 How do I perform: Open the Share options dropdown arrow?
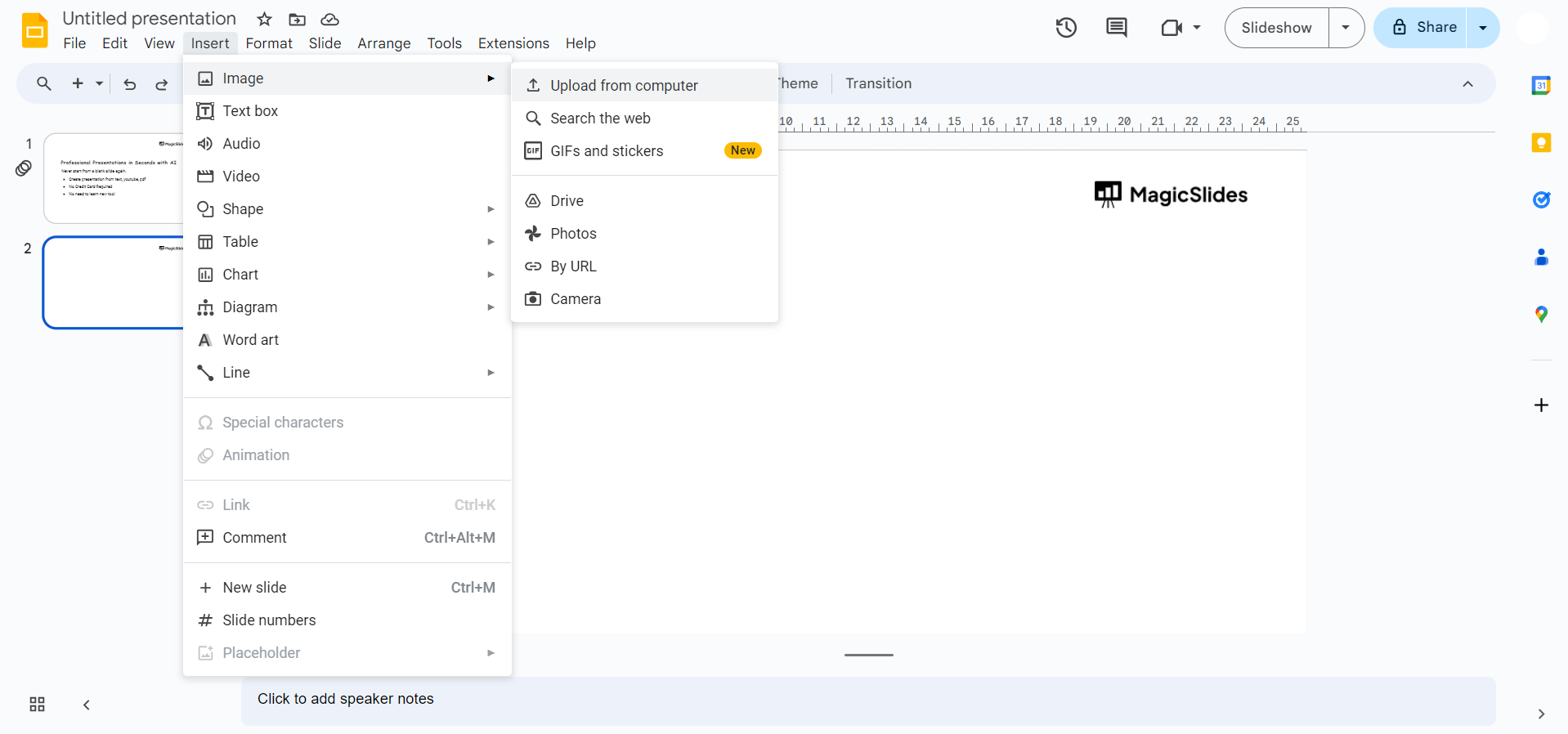(1483, 28)
